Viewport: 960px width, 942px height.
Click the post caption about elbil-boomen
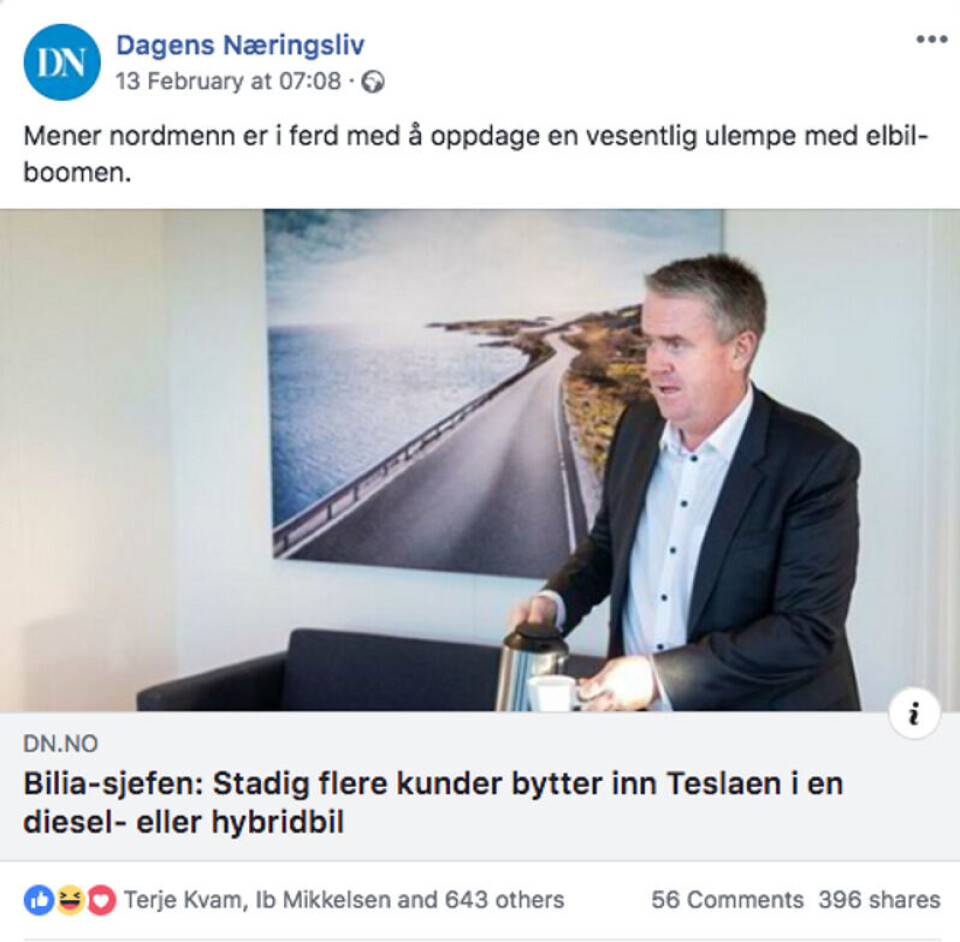pos(476,154)
